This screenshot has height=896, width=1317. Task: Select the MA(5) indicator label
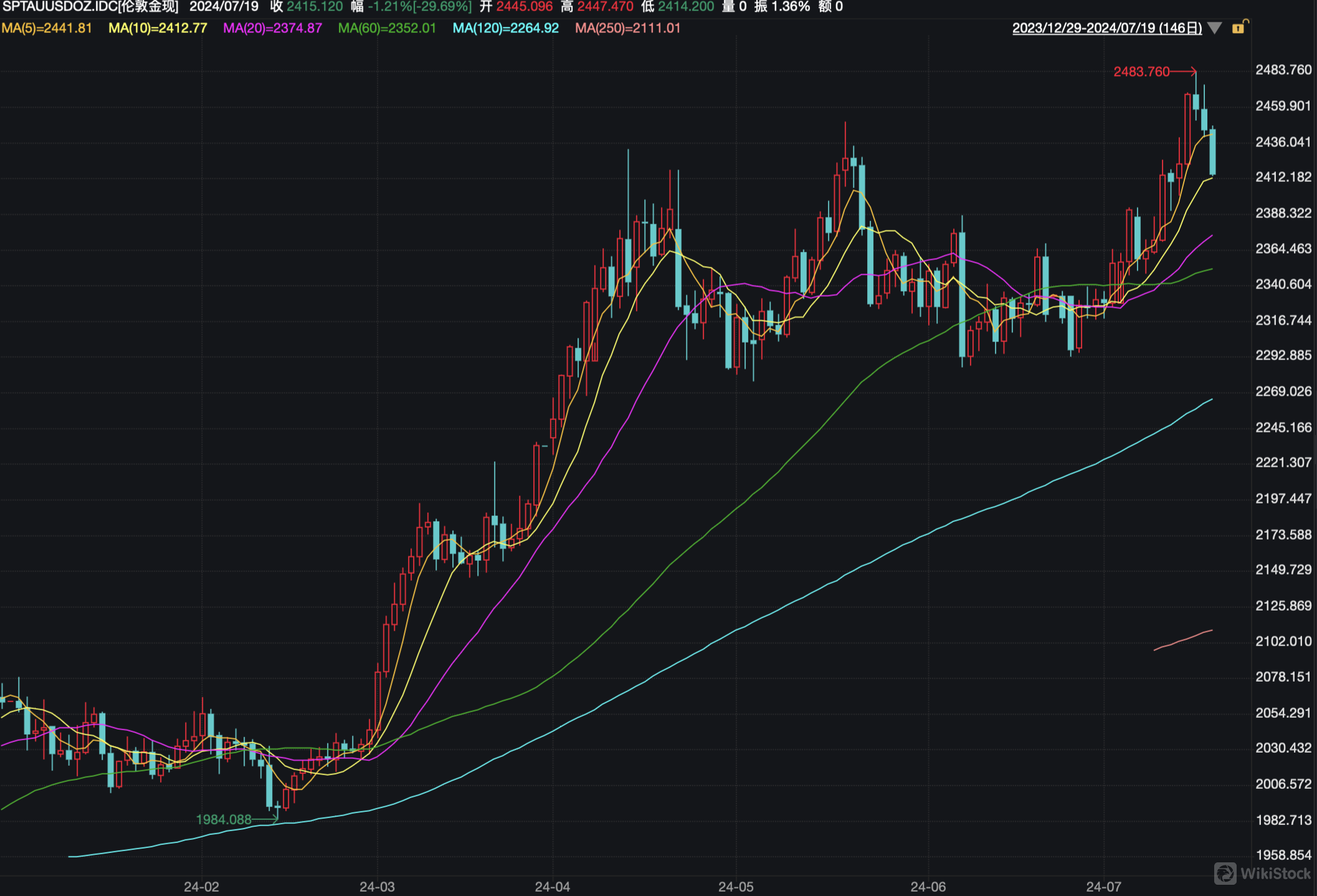pyautogui.click(x=47, y=28)
